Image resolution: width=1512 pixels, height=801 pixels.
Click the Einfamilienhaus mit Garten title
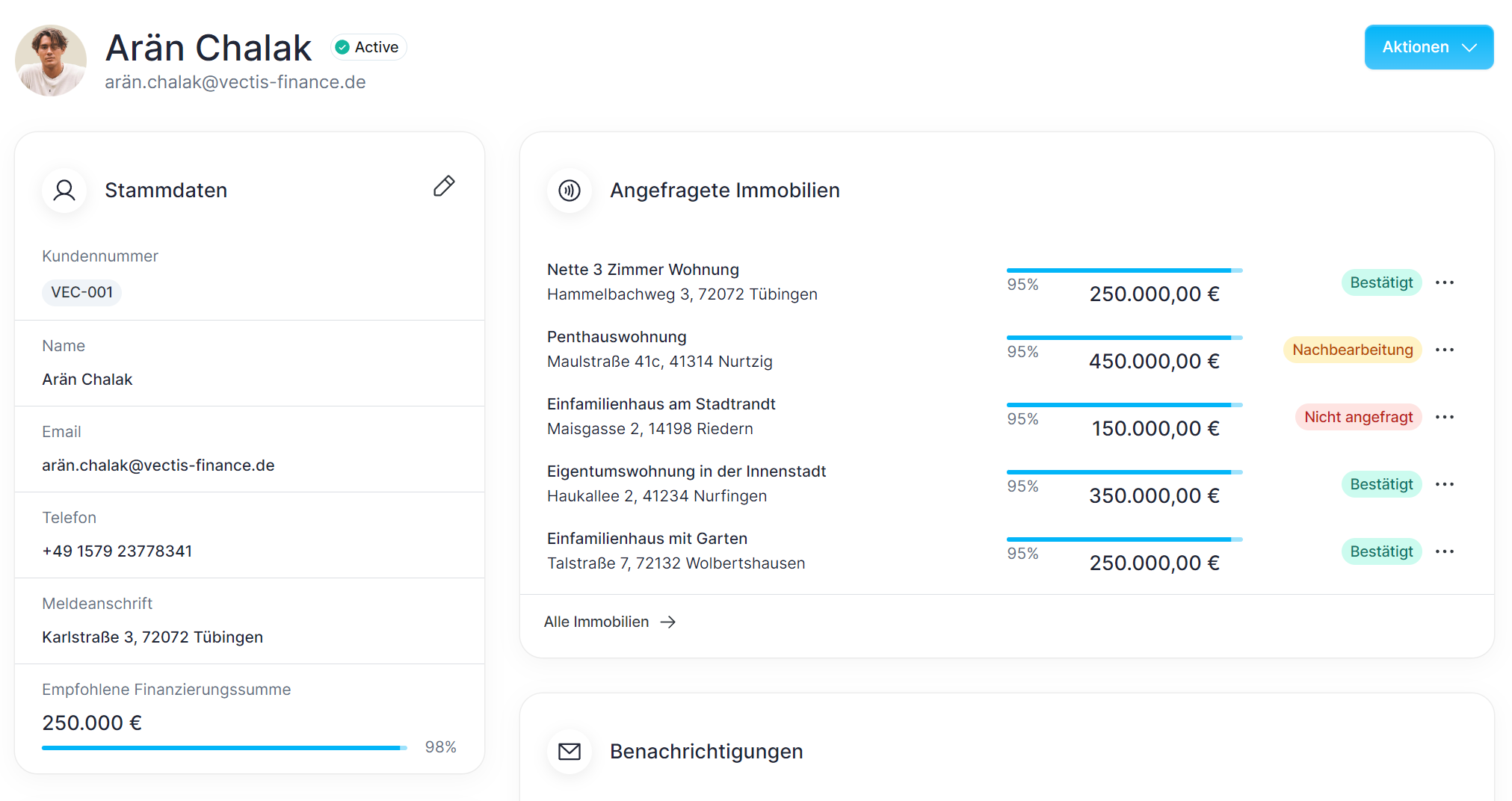[x=647, y=539]
